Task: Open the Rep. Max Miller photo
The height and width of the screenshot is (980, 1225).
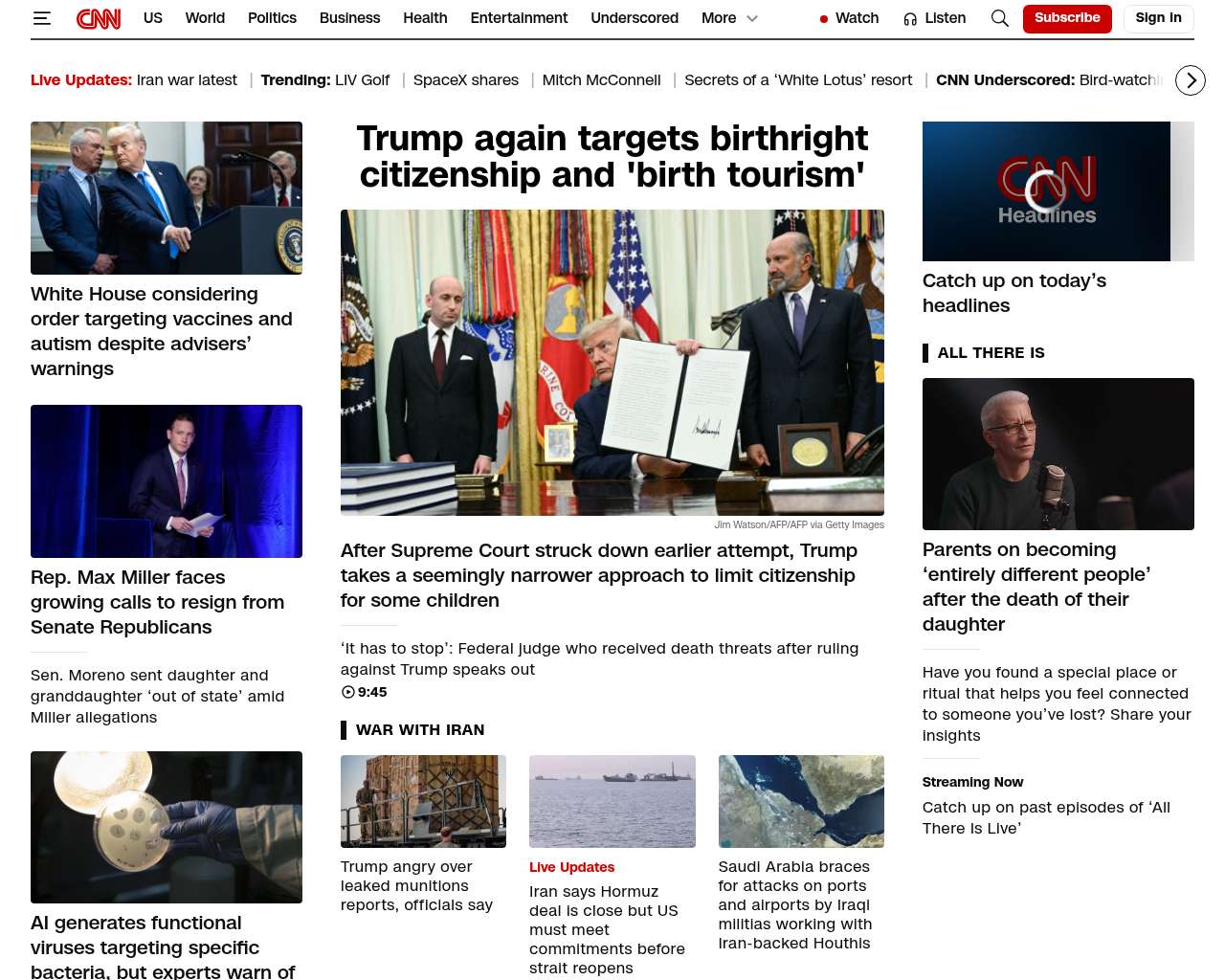Action: pos(167,481)
